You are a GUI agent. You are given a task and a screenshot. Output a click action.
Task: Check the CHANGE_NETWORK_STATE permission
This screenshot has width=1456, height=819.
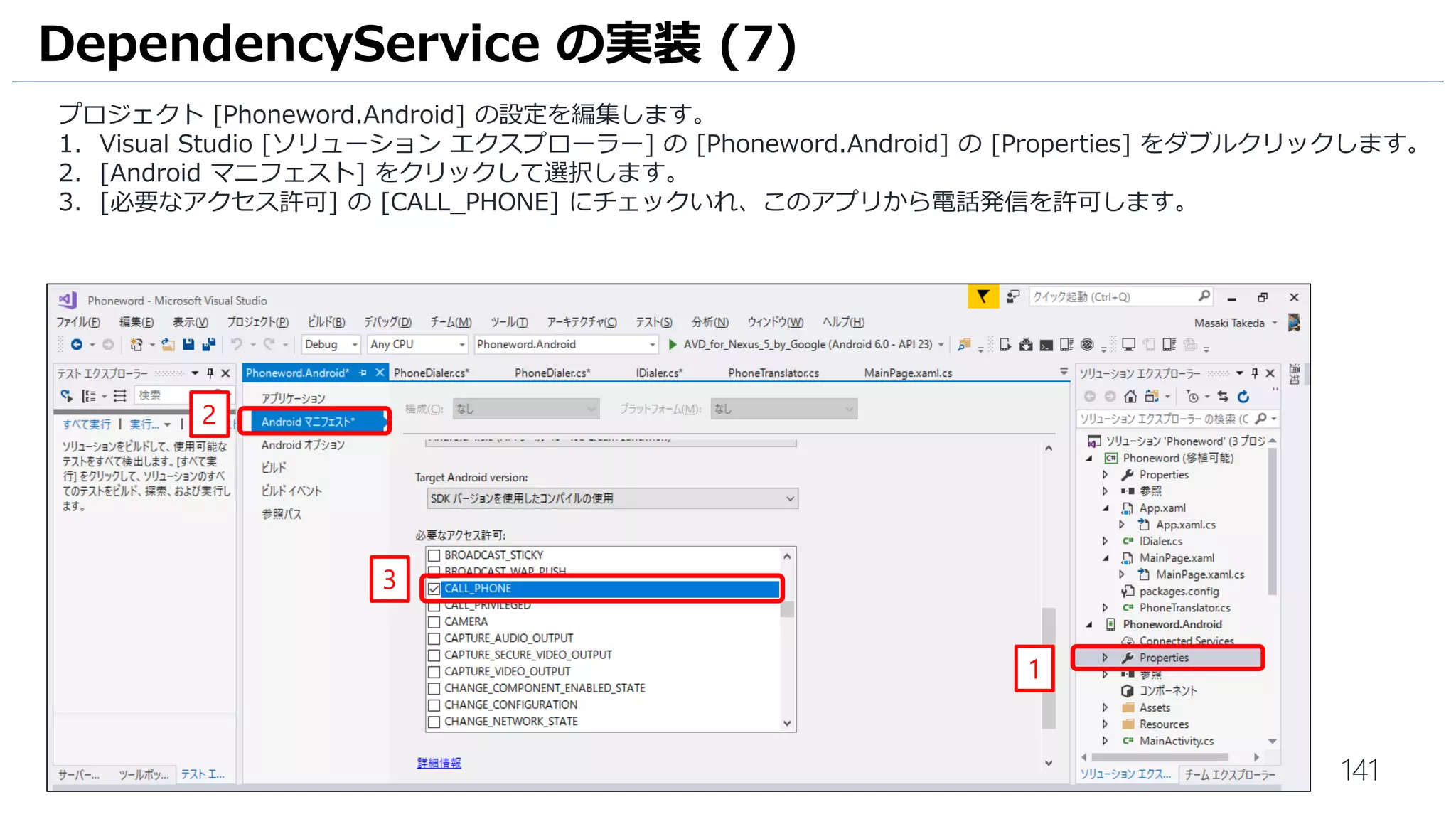(x=434, y=722)
